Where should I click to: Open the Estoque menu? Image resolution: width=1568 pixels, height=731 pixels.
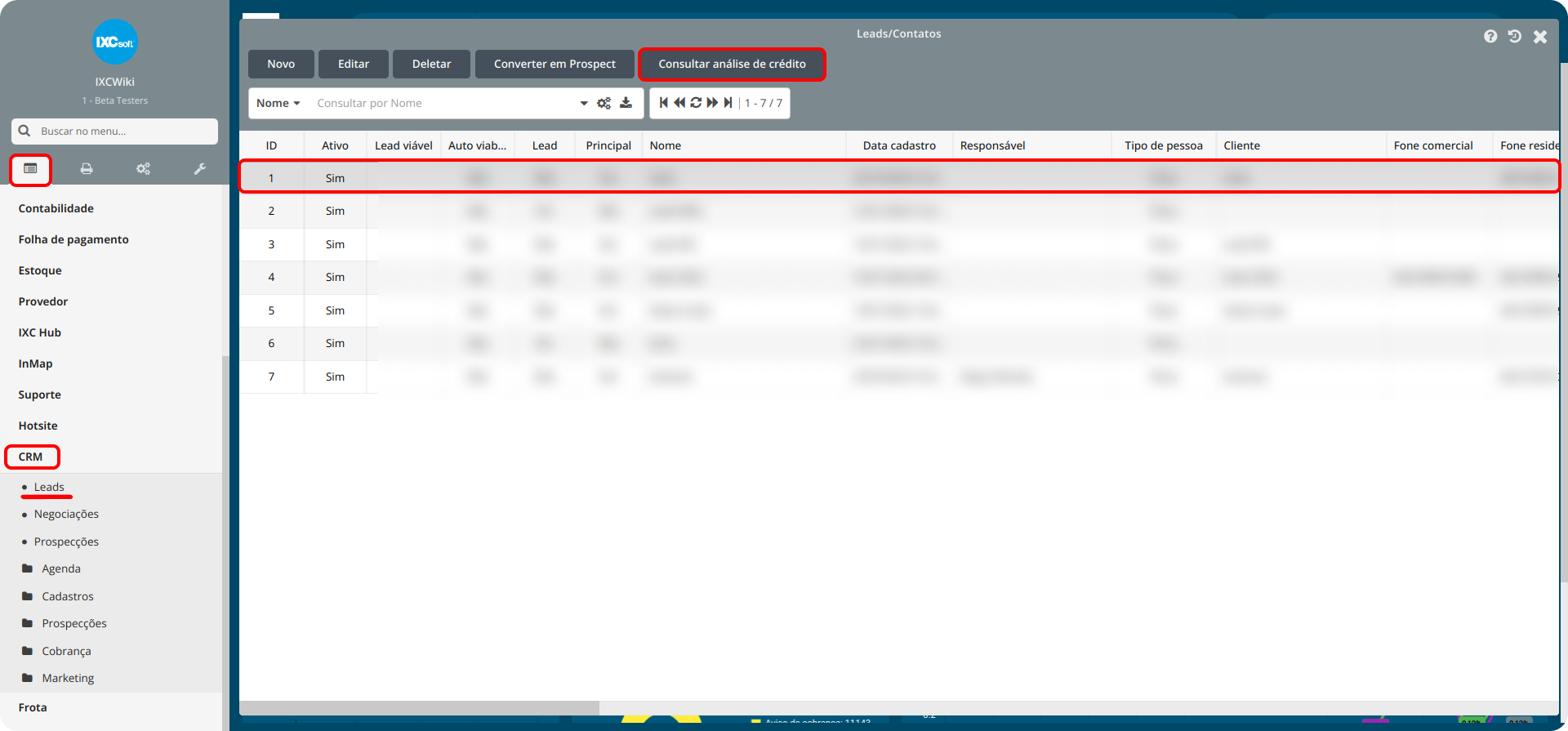[40, 270]
